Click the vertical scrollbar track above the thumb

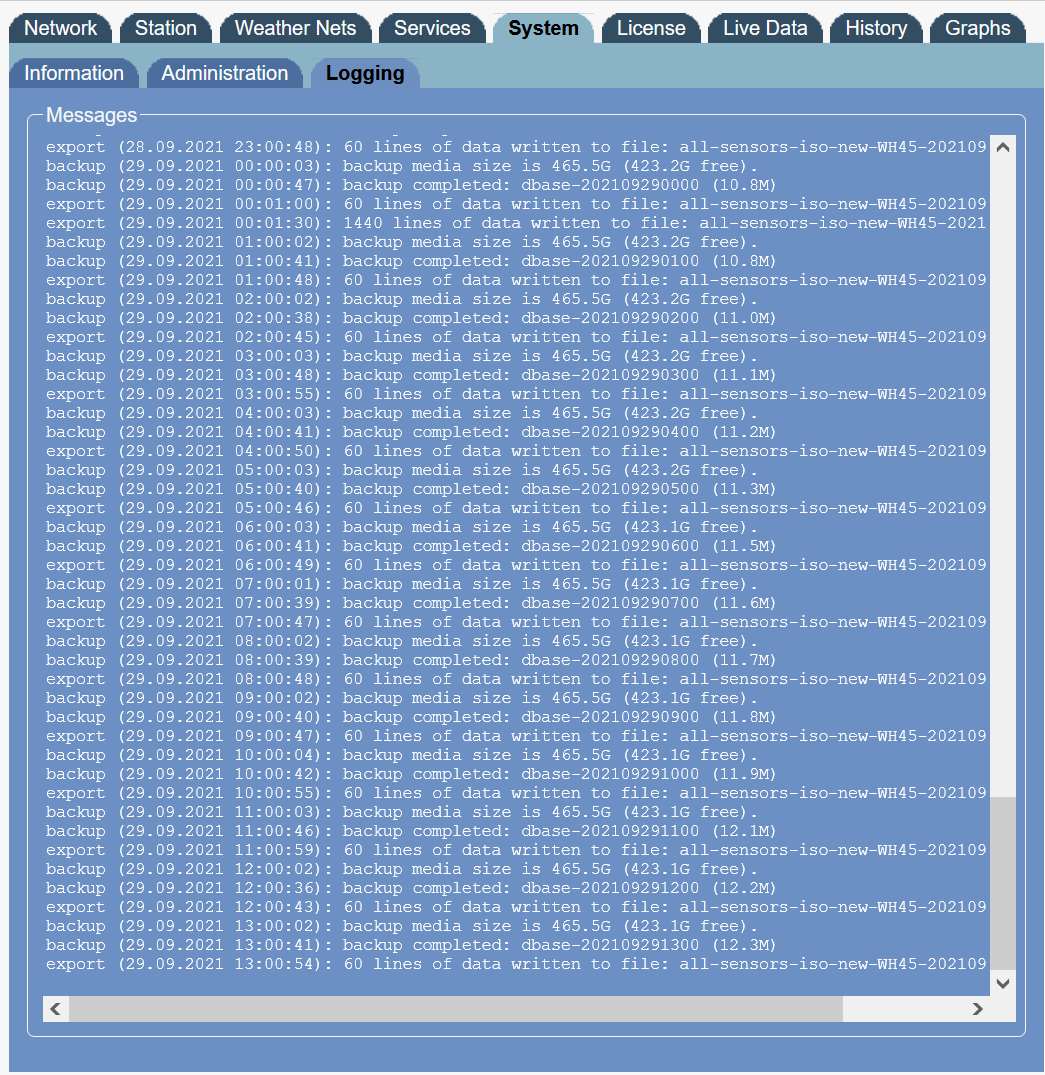(x=1002, y=478)
